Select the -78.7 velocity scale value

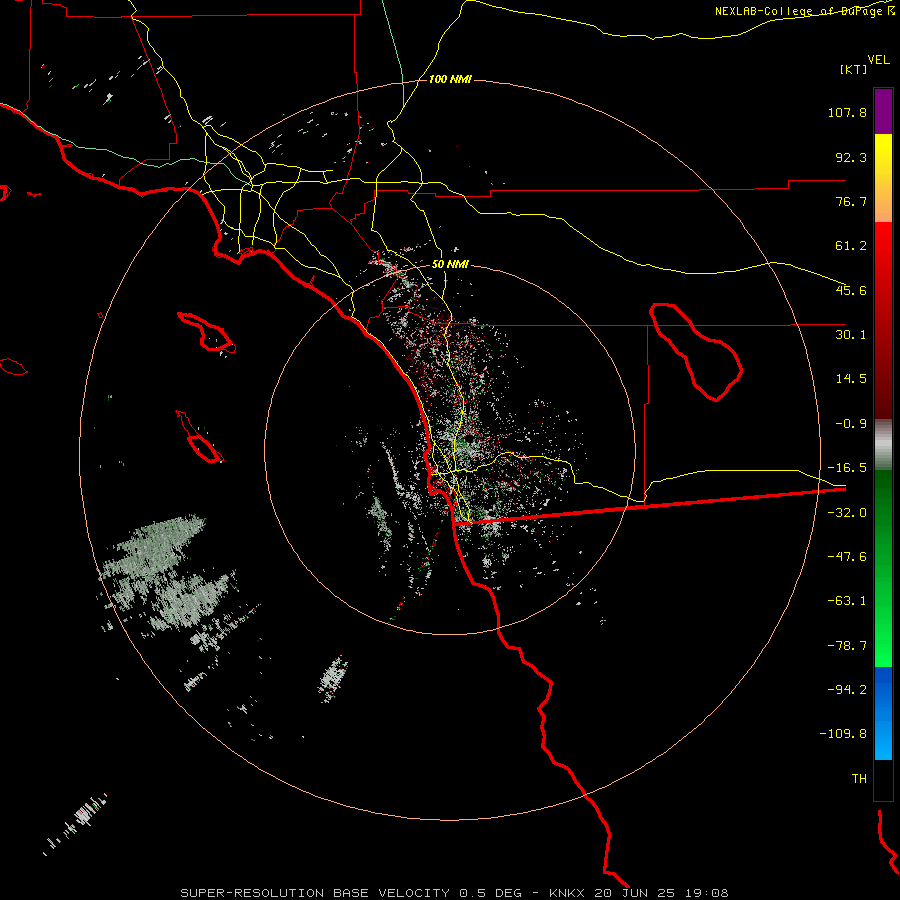point(847,646)
